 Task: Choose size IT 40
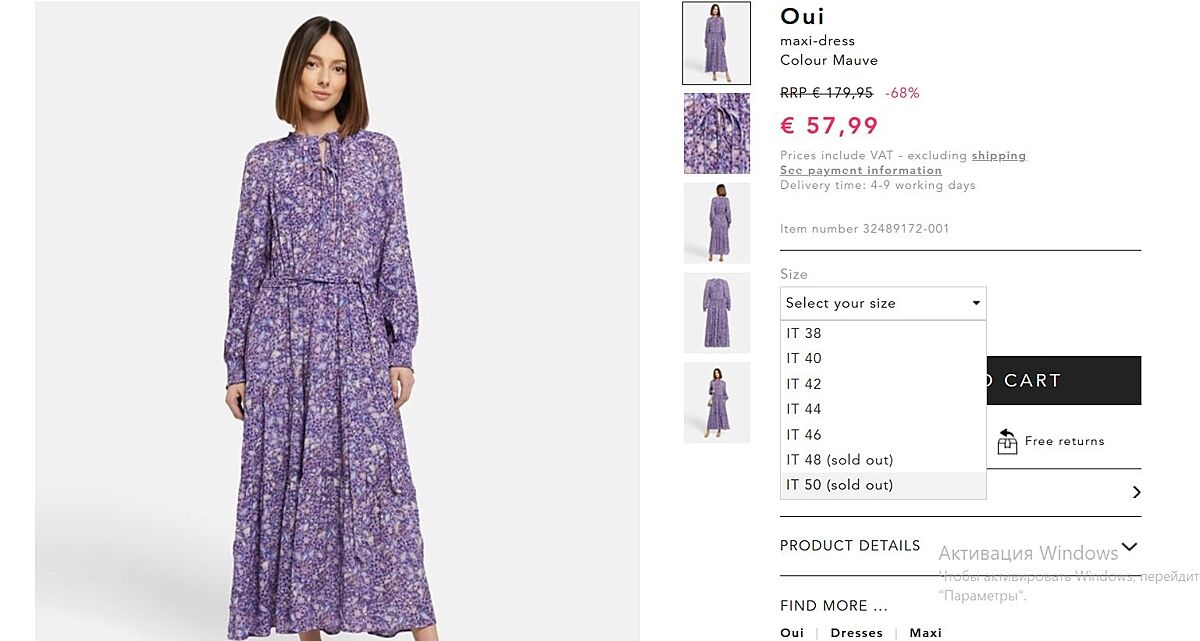804,359
